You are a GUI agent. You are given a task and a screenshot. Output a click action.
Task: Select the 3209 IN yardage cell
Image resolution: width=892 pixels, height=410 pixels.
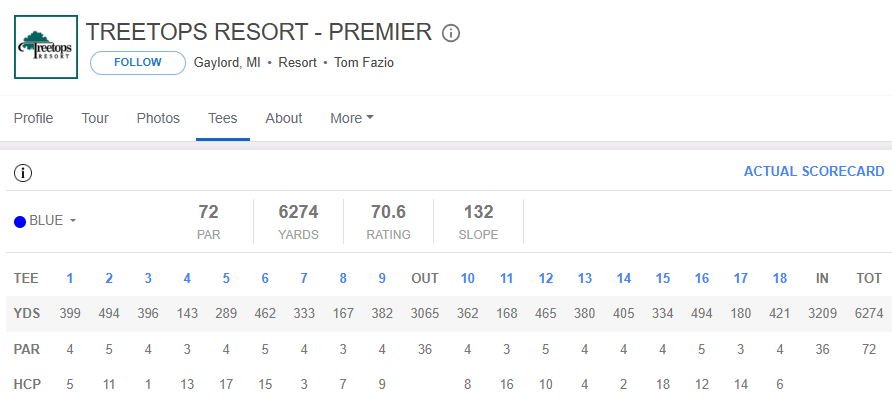822,313
